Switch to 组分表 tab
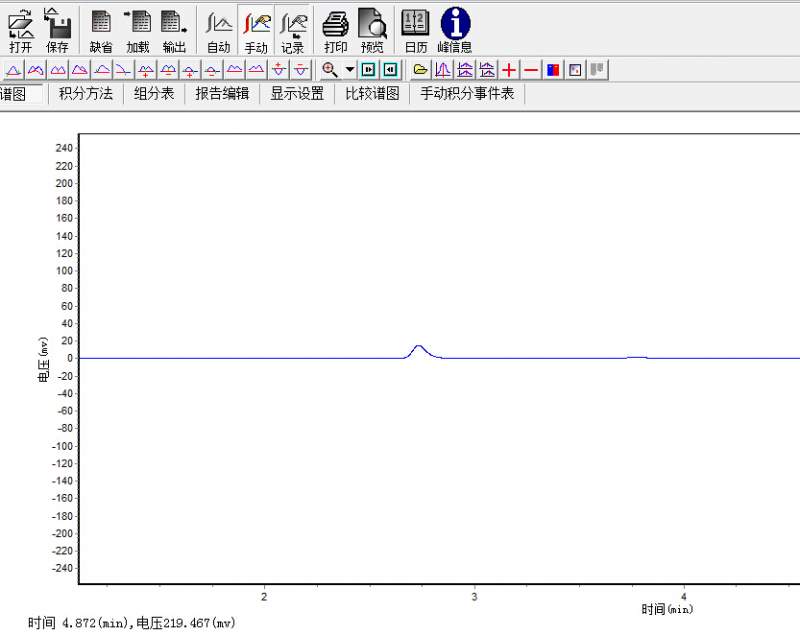The image size is (800, 635). 154,94
